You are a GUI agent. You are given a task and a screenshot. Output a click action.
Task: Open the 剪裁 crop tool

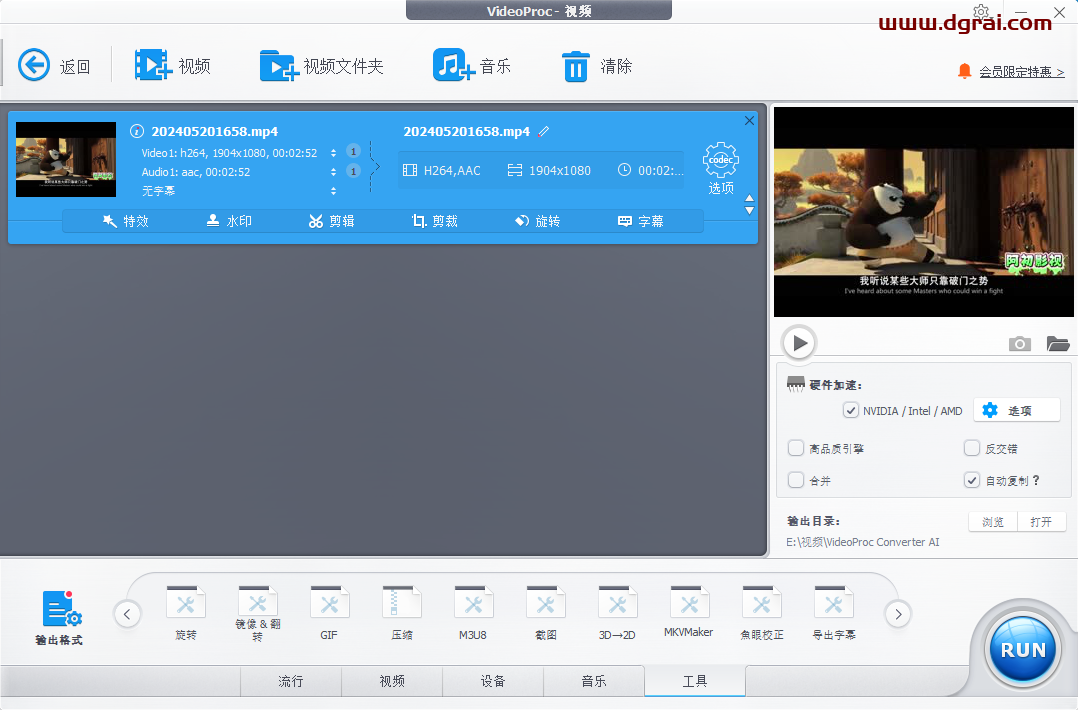pos(434,221)
